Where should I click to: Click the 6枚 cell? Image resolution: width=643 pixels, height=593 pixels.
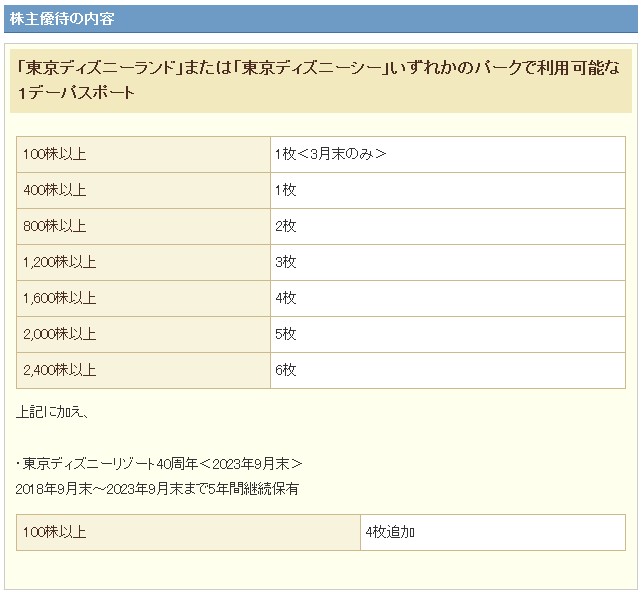448,370
